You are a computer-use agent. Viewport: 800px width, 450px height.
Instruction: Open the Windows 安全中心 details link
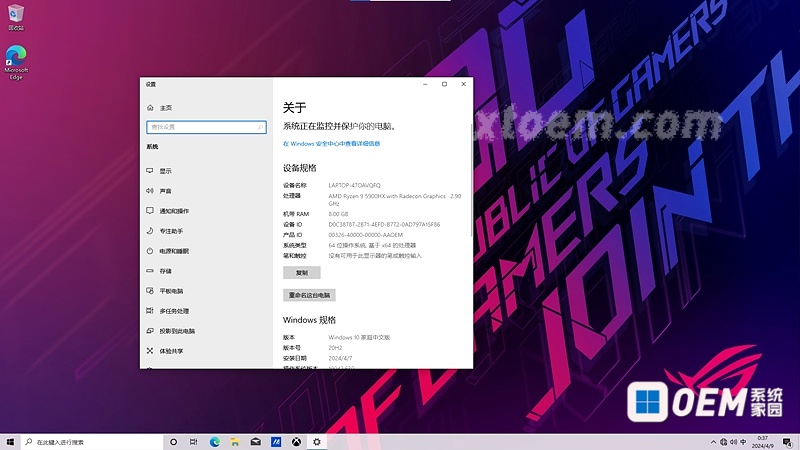(x=331, y=144)
